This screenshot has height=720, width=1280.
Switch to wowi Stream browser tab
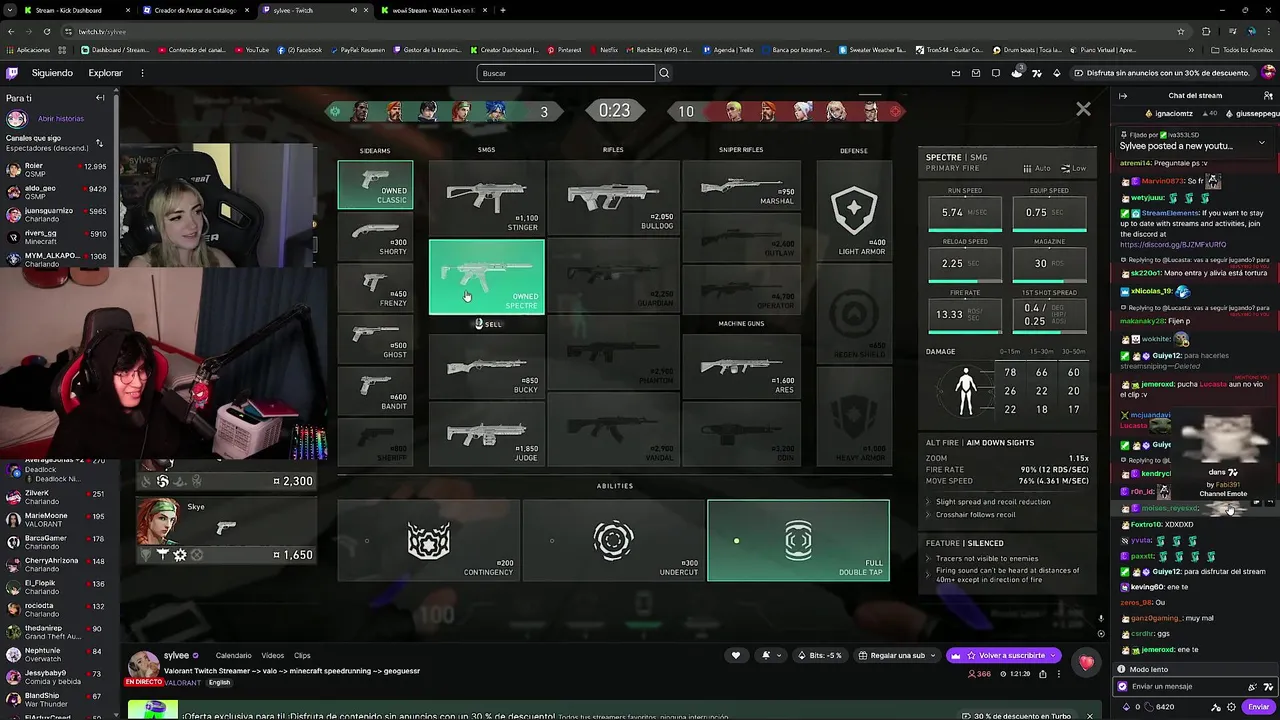point(434,10)
